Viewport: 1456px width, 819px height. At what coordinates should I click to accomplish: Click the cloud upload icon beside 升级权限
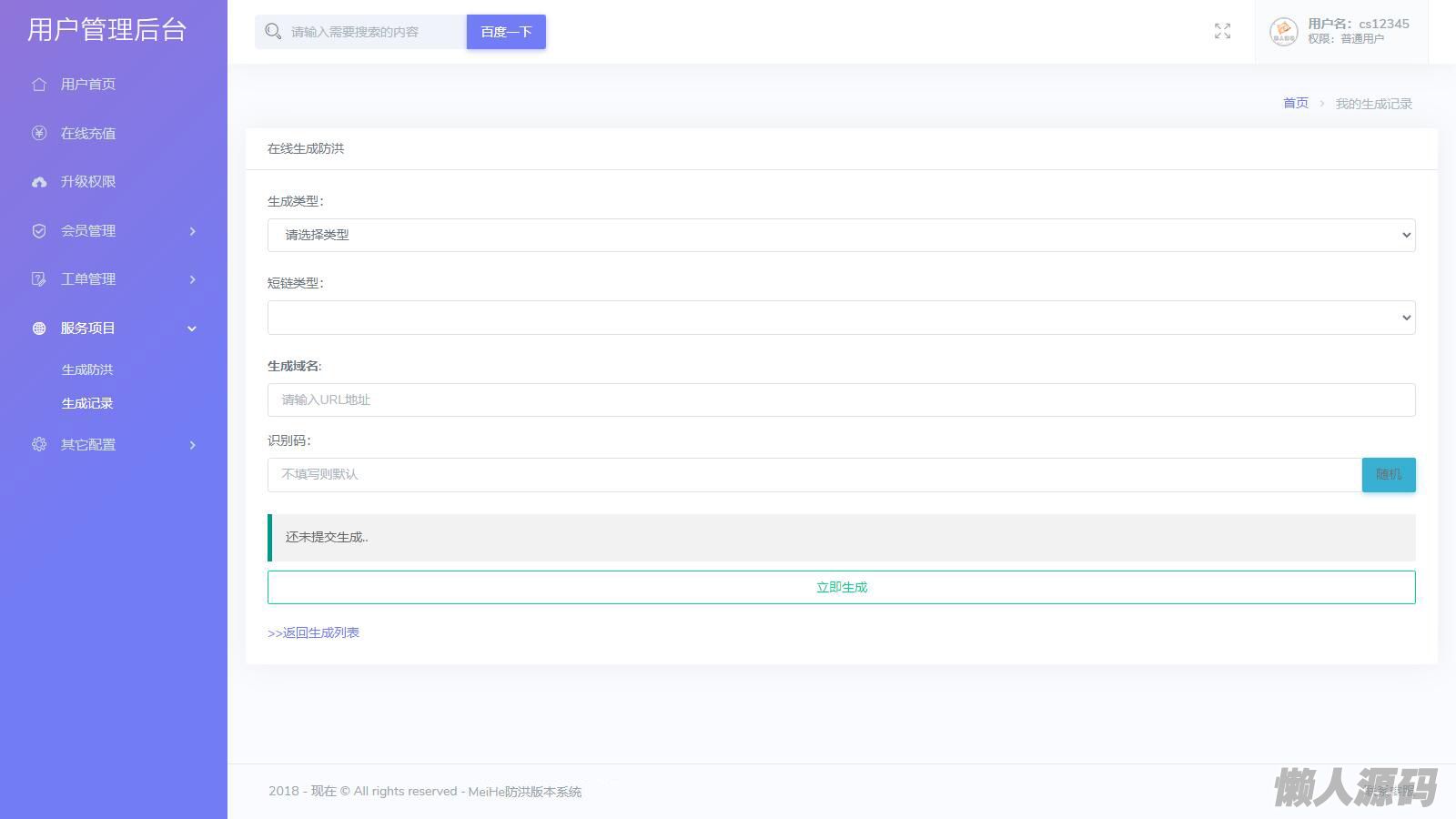tap(39, 182)
